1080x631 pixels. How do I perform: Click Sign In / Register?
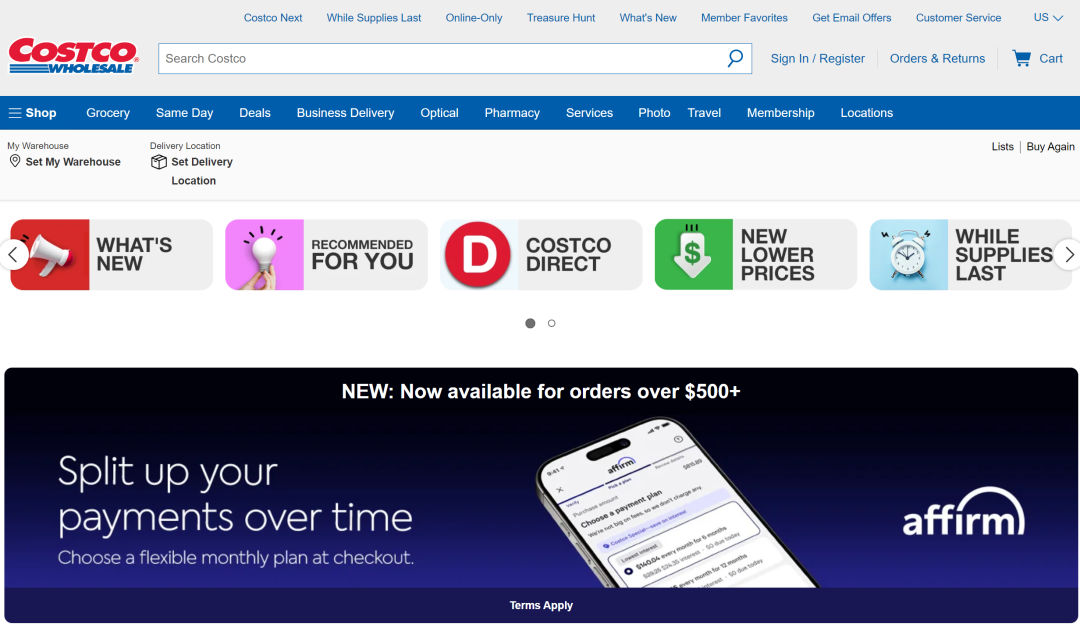click(818, 59)
